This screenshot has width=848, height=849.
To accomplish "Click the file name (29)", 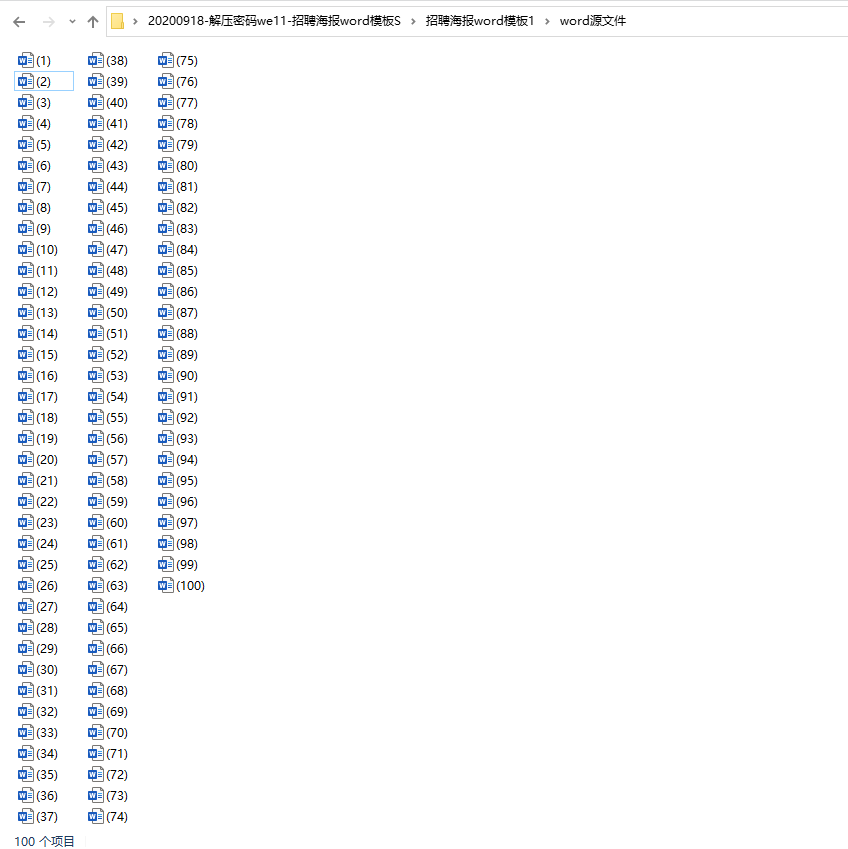I will click(x=47, y=648).
